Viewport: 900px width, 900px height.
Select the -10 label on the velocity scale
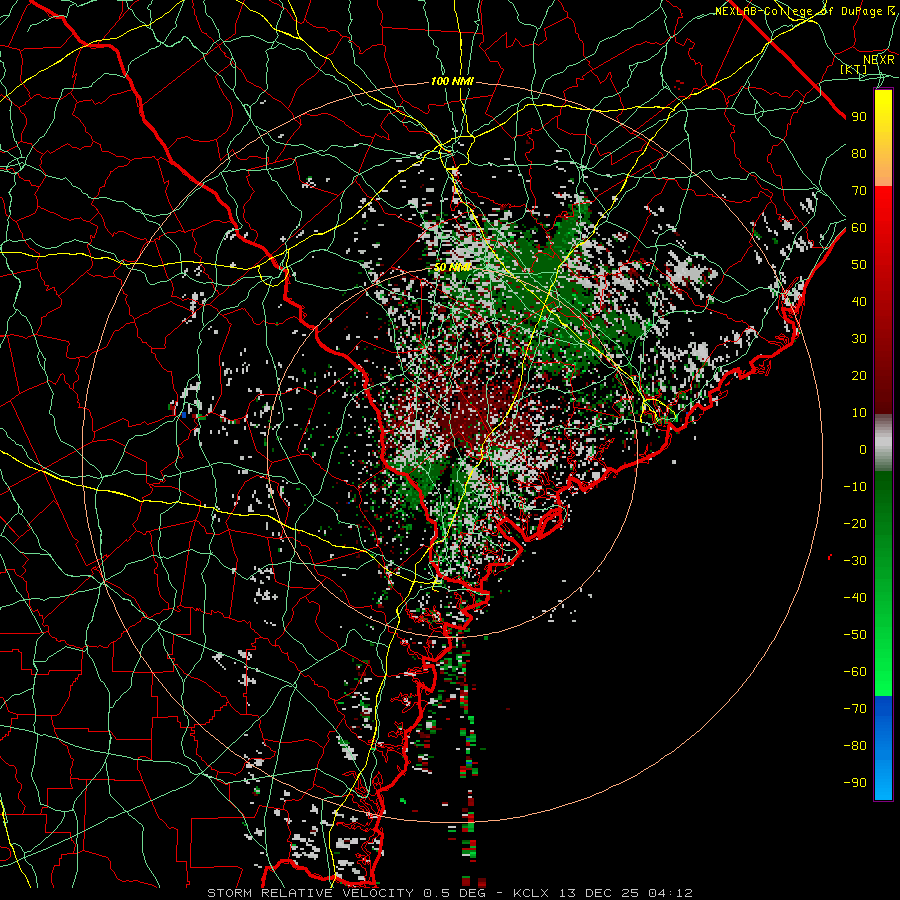coord(855,487)
